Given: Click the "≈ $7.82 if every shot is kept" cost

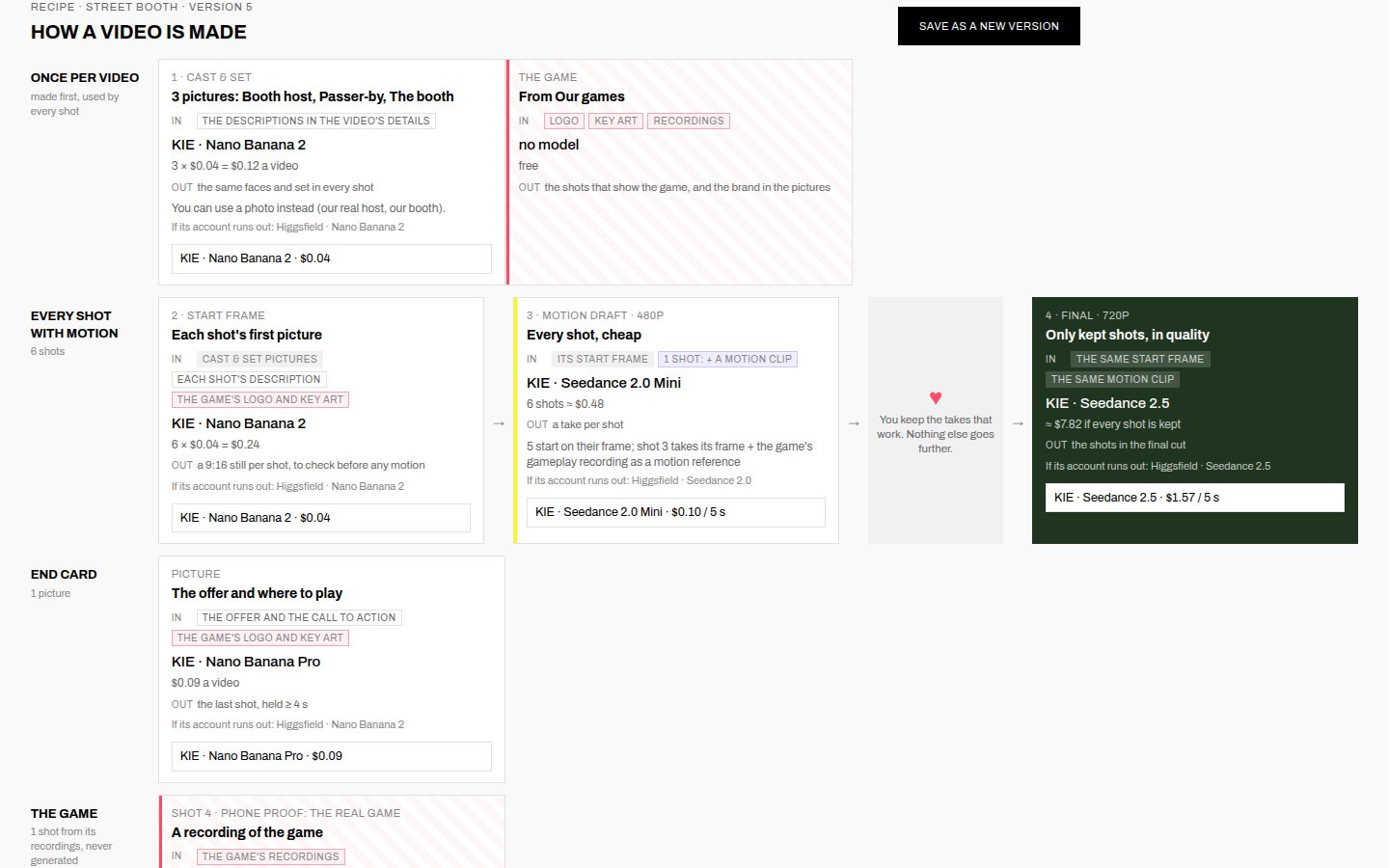Looking at the screenshot, I should pyautogui.click(x=1113, y=424).
